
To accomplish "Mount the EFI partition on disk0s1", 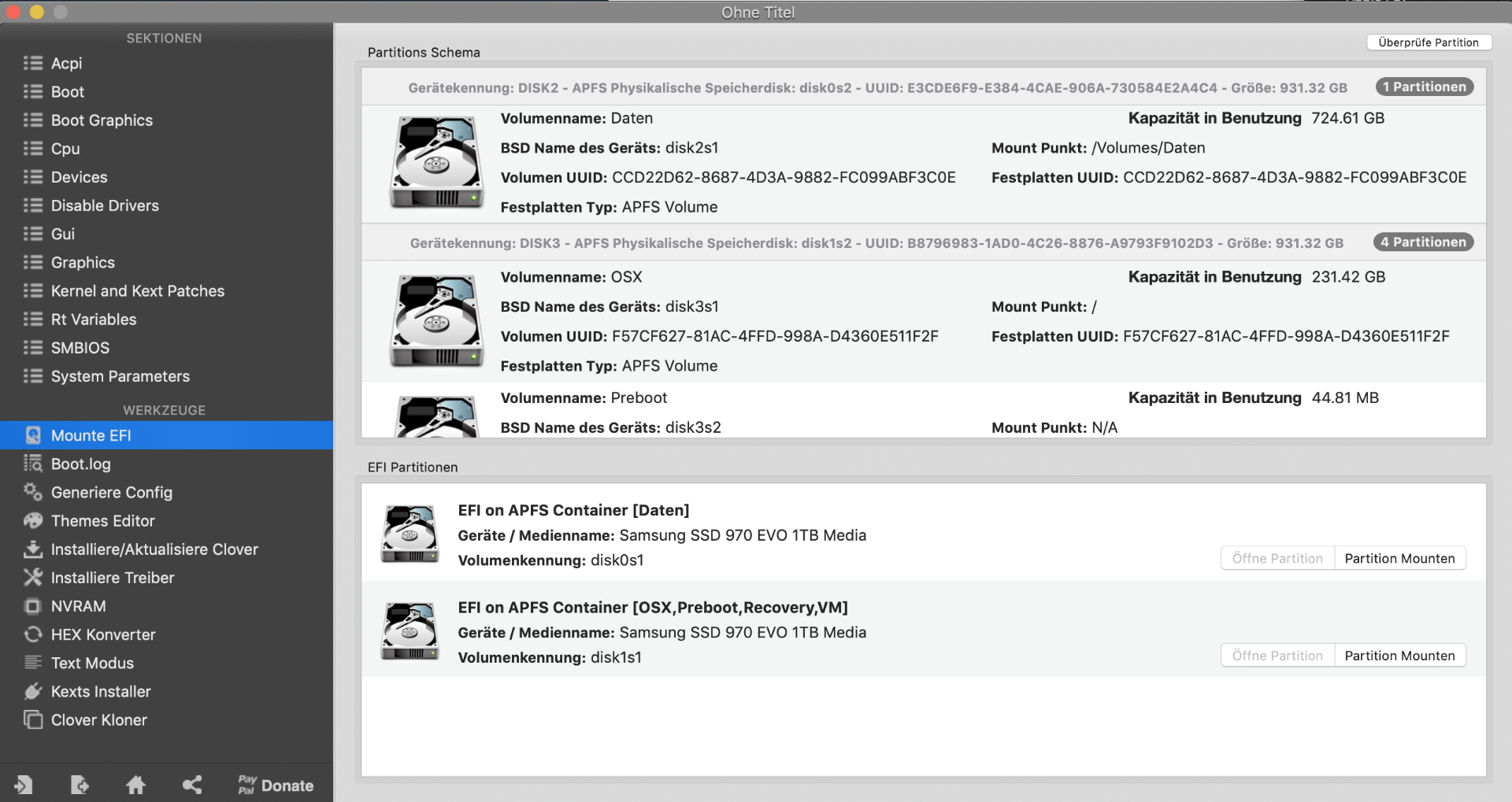I will 1399,558.
